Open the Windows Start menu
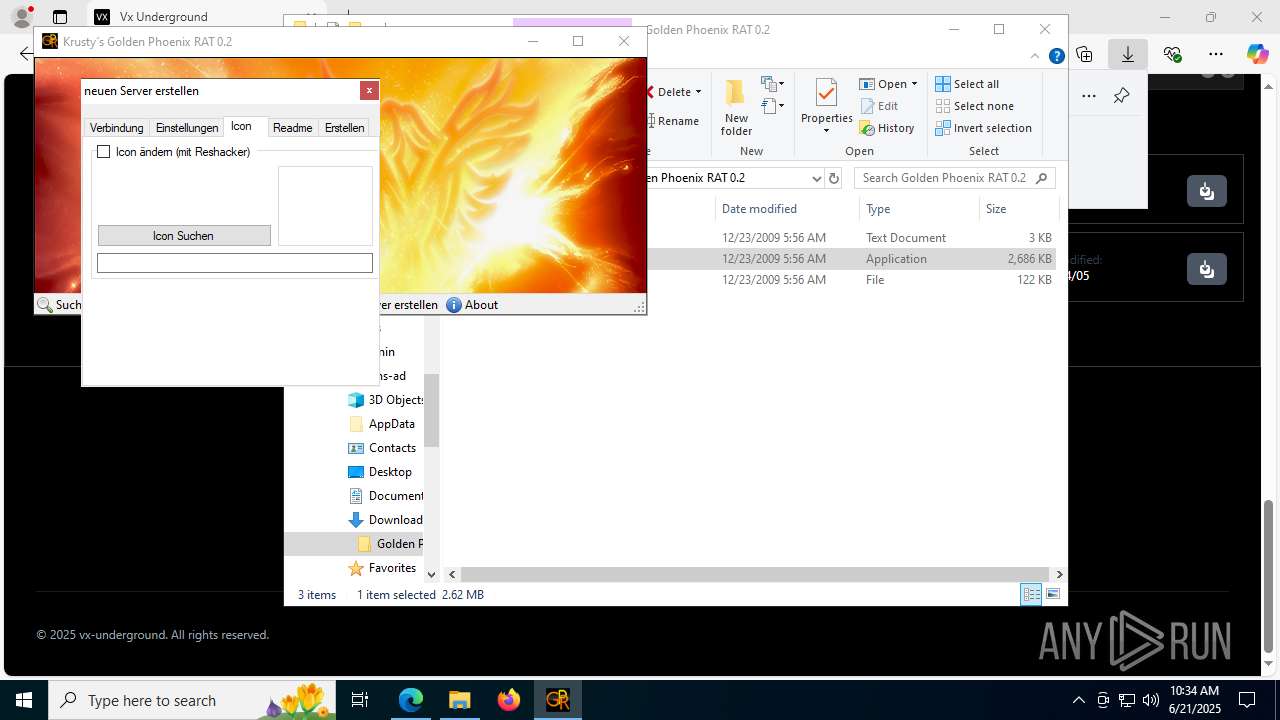The image size is (1280, 720). point(23,701)
